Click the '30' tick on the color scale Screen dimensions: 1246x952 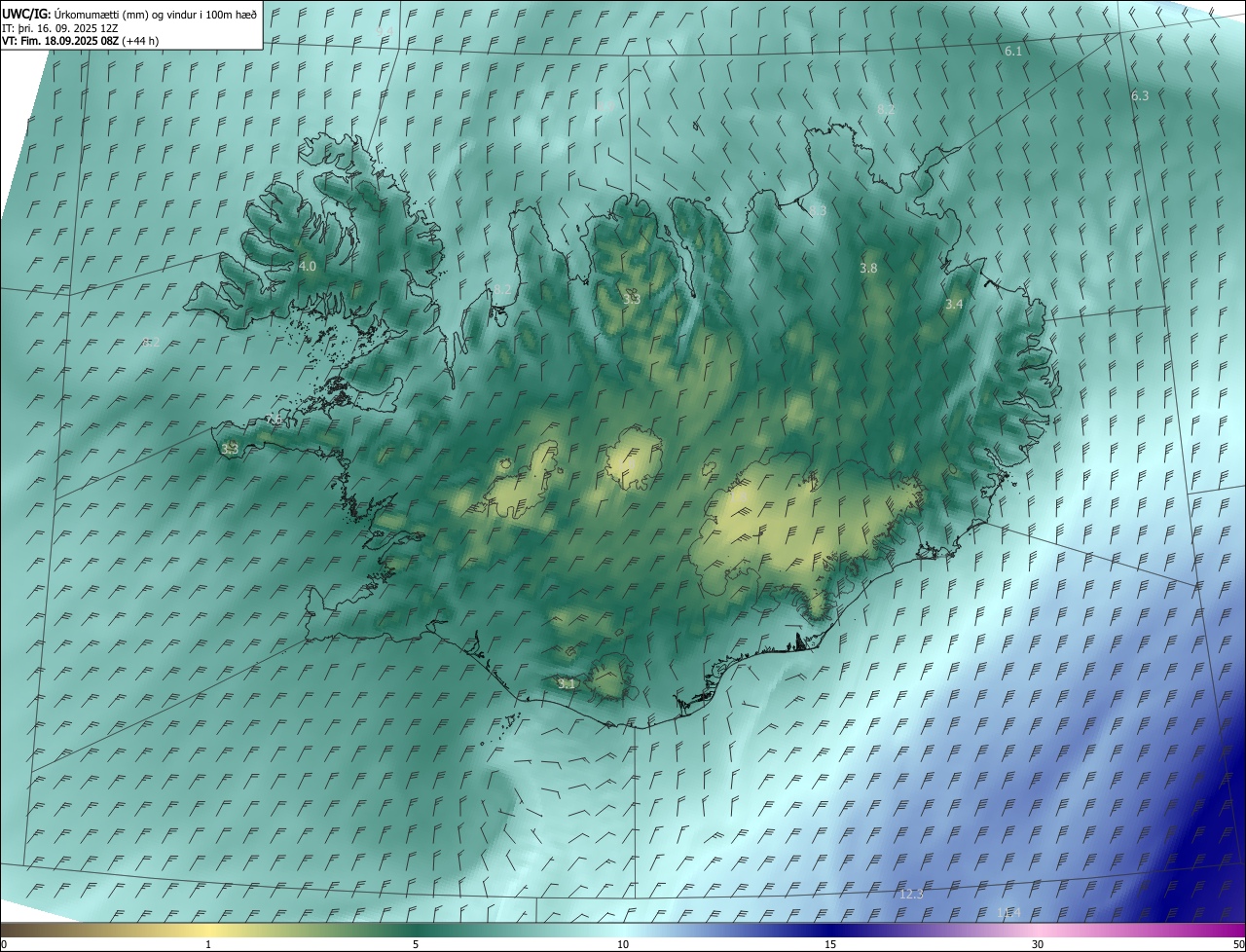click(1038, 945)
